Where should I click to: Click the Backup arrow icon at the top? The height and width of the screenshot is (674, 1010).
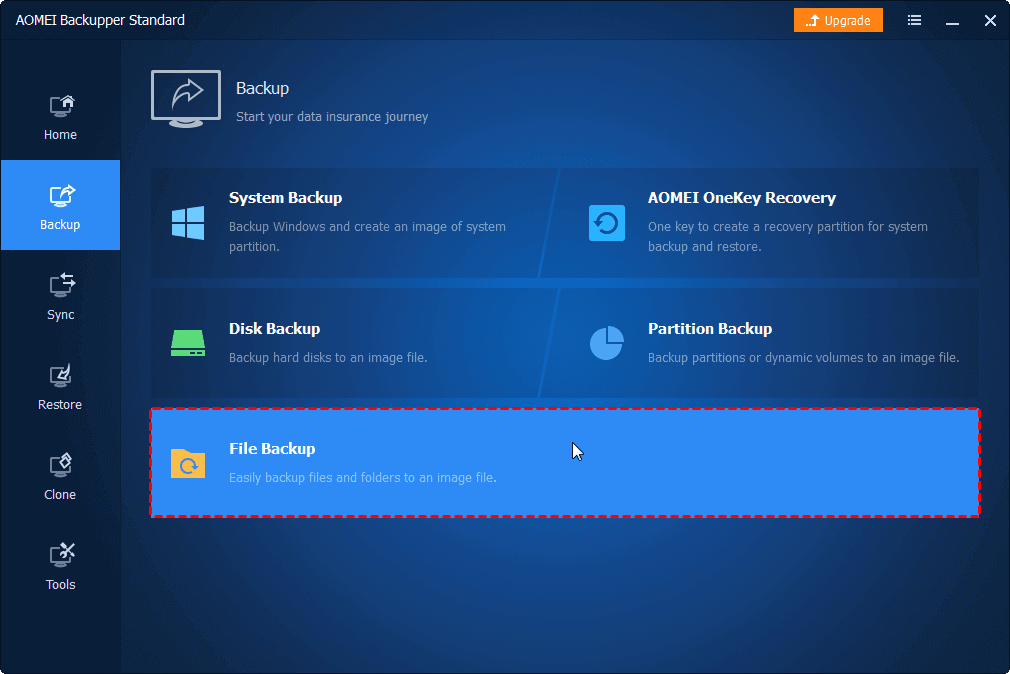(185, 98)
